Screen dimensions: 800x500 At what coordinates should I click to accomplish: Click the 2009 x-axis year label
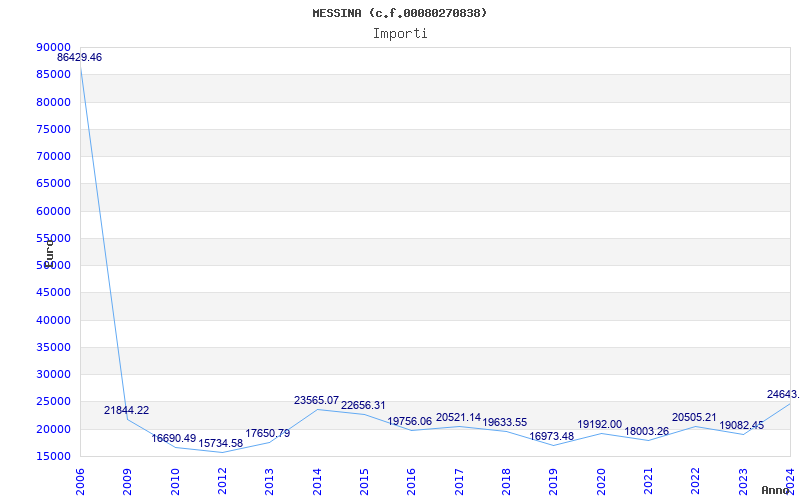click(x=128, y=482)
